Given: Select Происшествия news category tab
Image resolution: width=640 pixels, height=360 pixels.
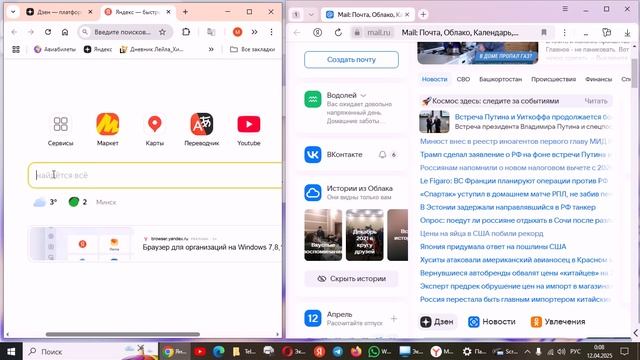Looking at the screenshot, I should 553,79.
